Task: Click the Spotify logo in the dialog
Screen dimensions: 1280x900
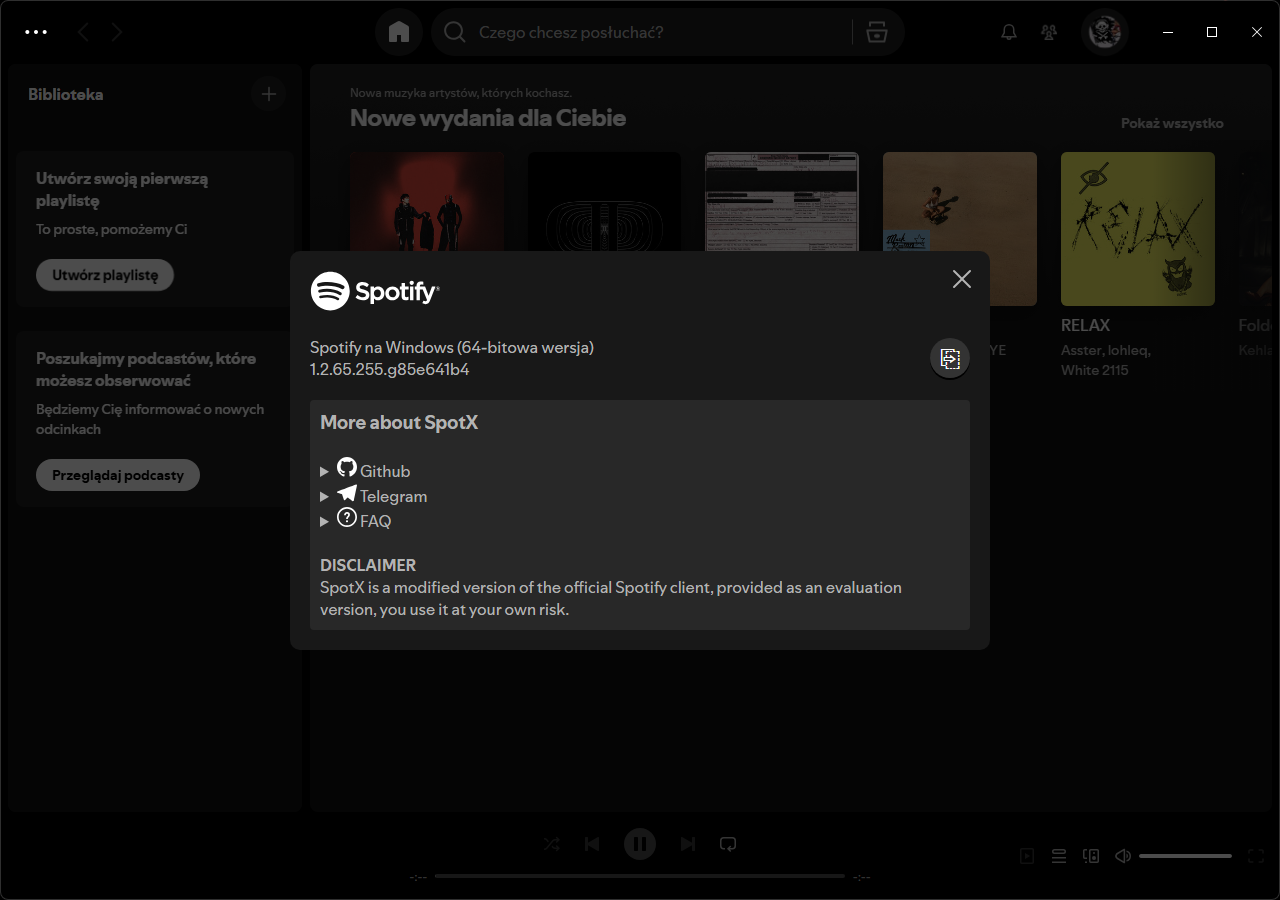Action: pyautogui.click(x=375, y=291)
